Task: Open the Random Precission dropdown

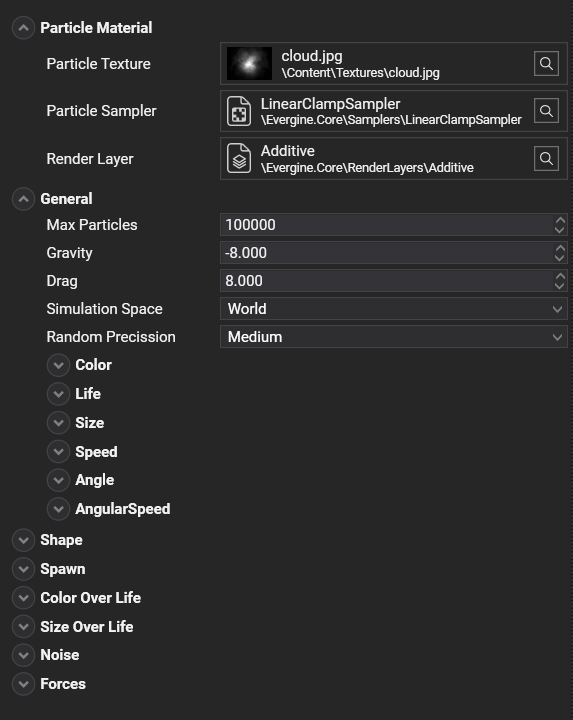Action: pos(394,337)
